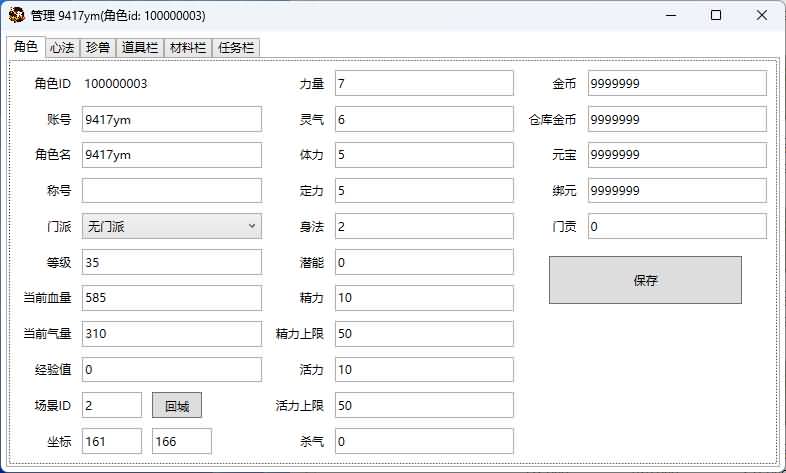Click the 绑元 input field
The height and width of the screenshot is (473, 786).
(677, 190)
